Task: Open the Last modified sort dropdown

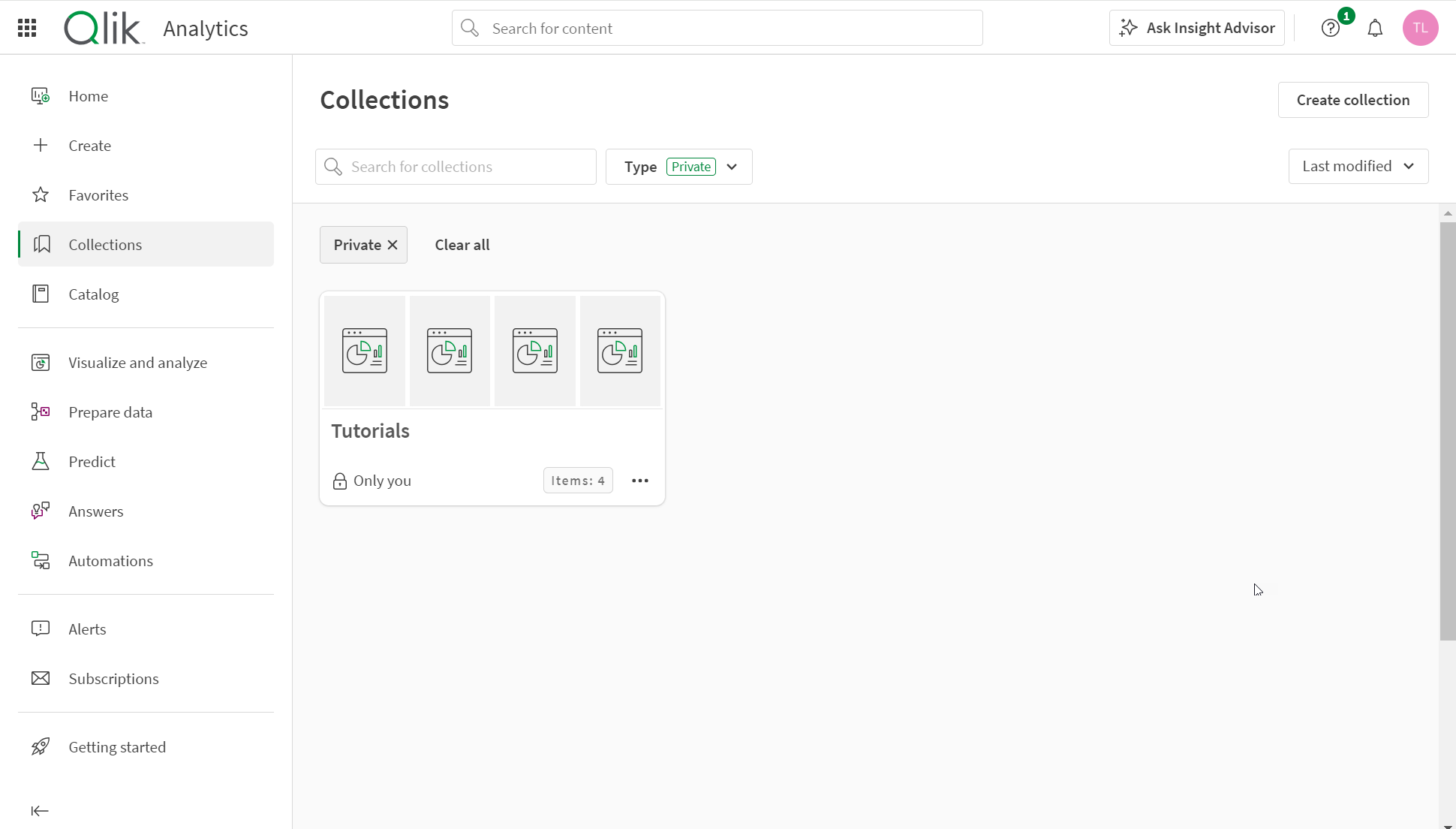Action: (1357, 166)
